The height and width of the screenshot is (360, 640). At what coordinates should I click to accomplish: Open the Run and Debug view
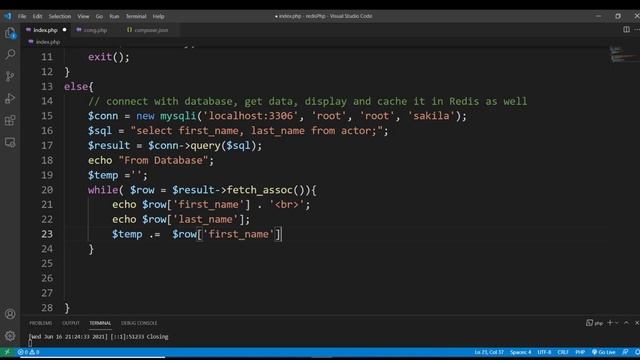[10, 98]
